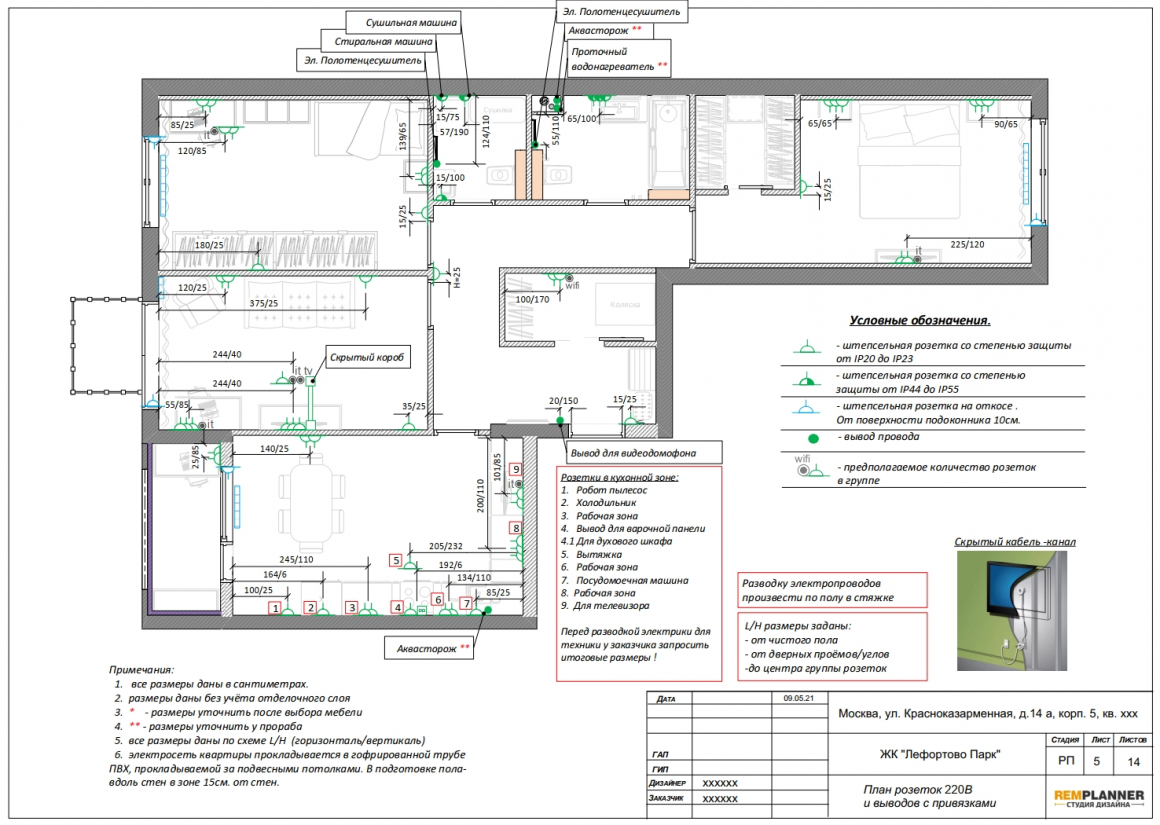Viewport: 1160px width, 825px height.
Task: Click the wifi socket group symbol in legend
Action: tap(809, 467)
